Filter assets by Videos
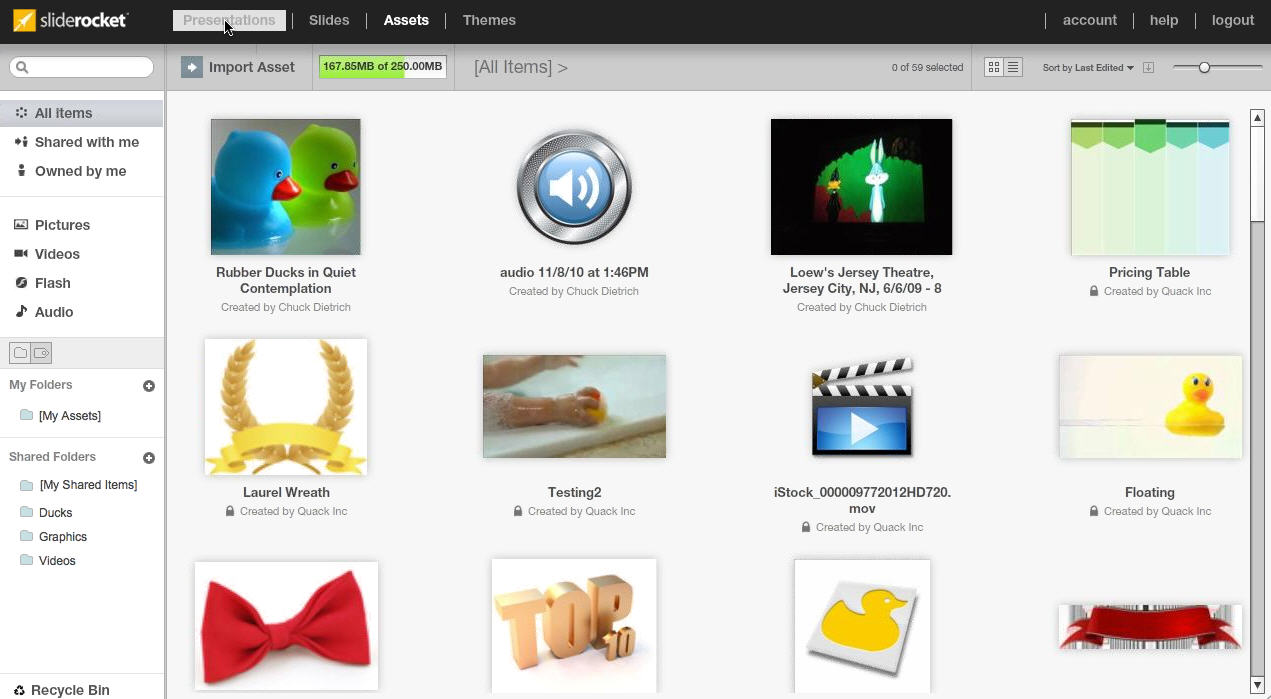Screen dimensions: 1271x699 pyautogui.click(x=57, y=254)
